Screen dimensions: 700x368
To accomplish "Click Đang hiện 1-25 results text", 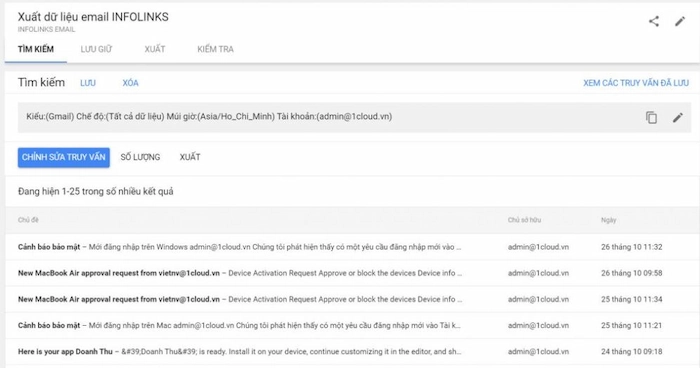I will 96,192.
